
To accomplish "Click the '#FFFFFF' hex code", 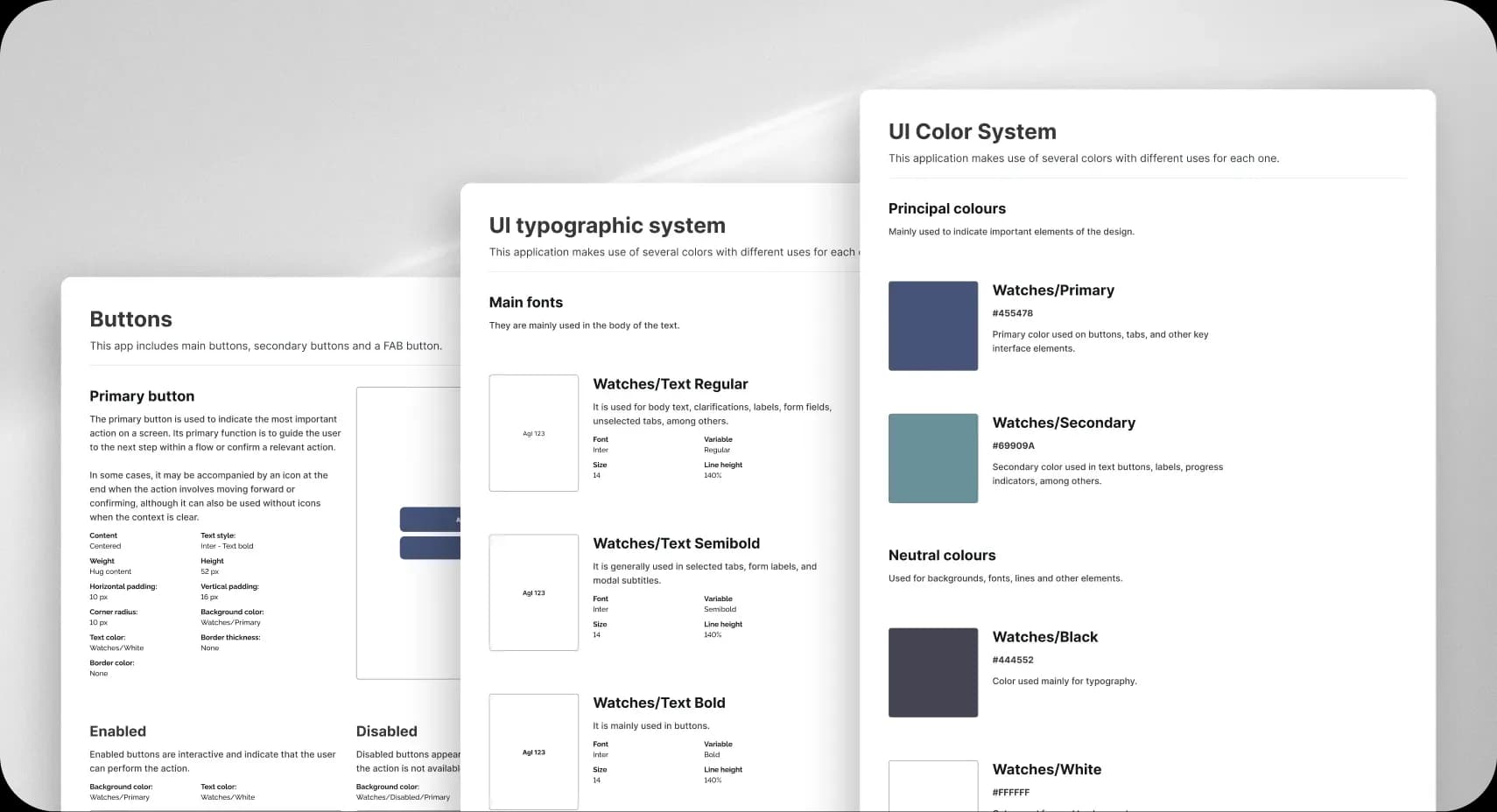I will click(x=1010, y=792).
